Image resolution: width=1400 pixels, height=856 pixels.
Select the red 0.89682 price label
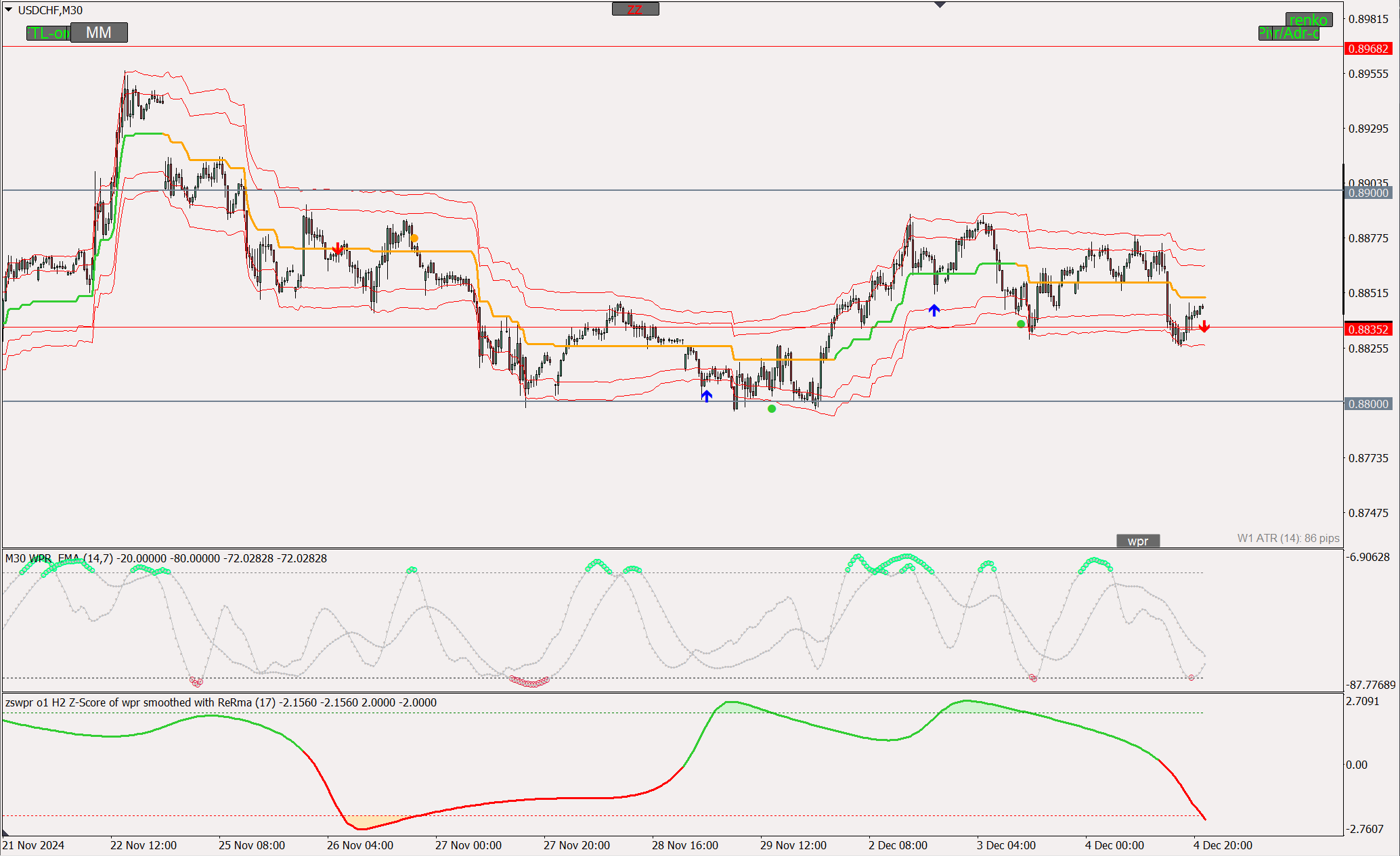click(x=1368, y=49)
